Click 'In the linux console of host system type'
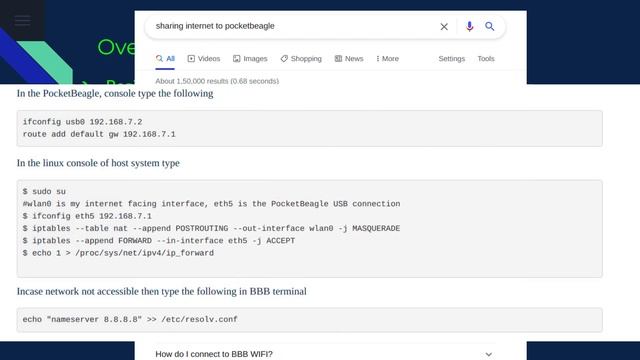 [98, 163]
